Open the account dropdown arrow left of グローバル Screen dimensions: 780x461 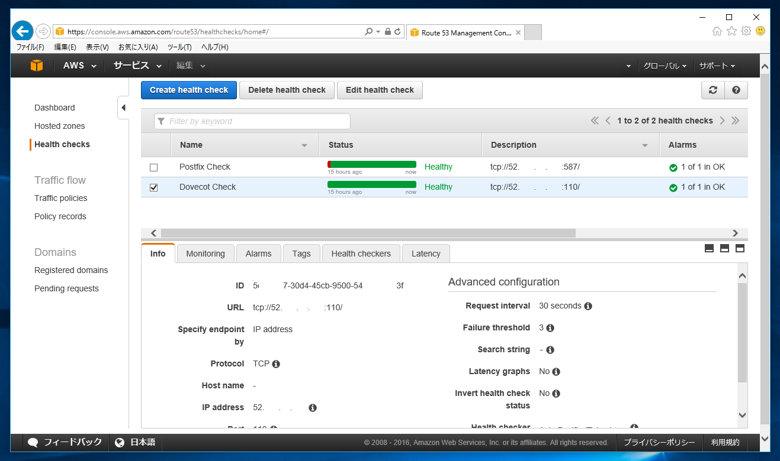[628, 66]
